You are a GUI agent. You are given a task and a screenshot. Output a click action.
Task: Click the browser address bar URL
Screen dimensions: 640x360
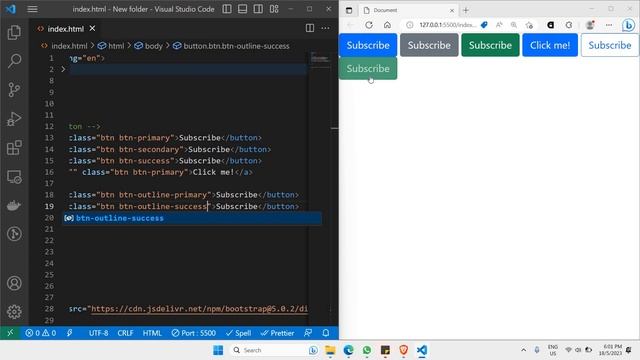point(447,25)
